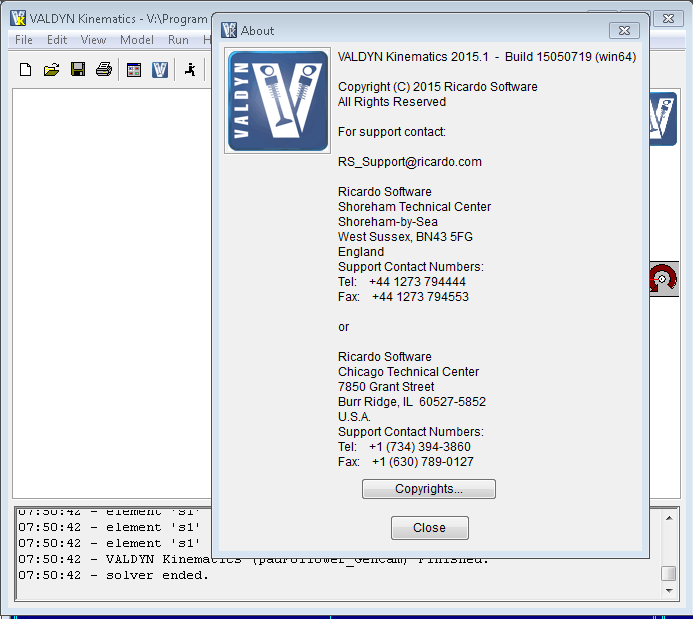Click 'Copyright (C) 2015 Ricardo Software' text
The width and height of the screenshot is (693, 619).
click(x=438, y=87)
